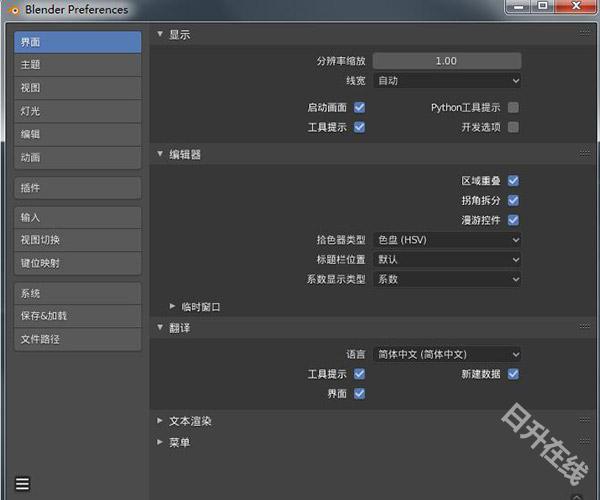Image resolution: width=600 pixels, height=500 pixels.
Task: Minimize the Blender Preferences window
Action: tap(518, 7)
